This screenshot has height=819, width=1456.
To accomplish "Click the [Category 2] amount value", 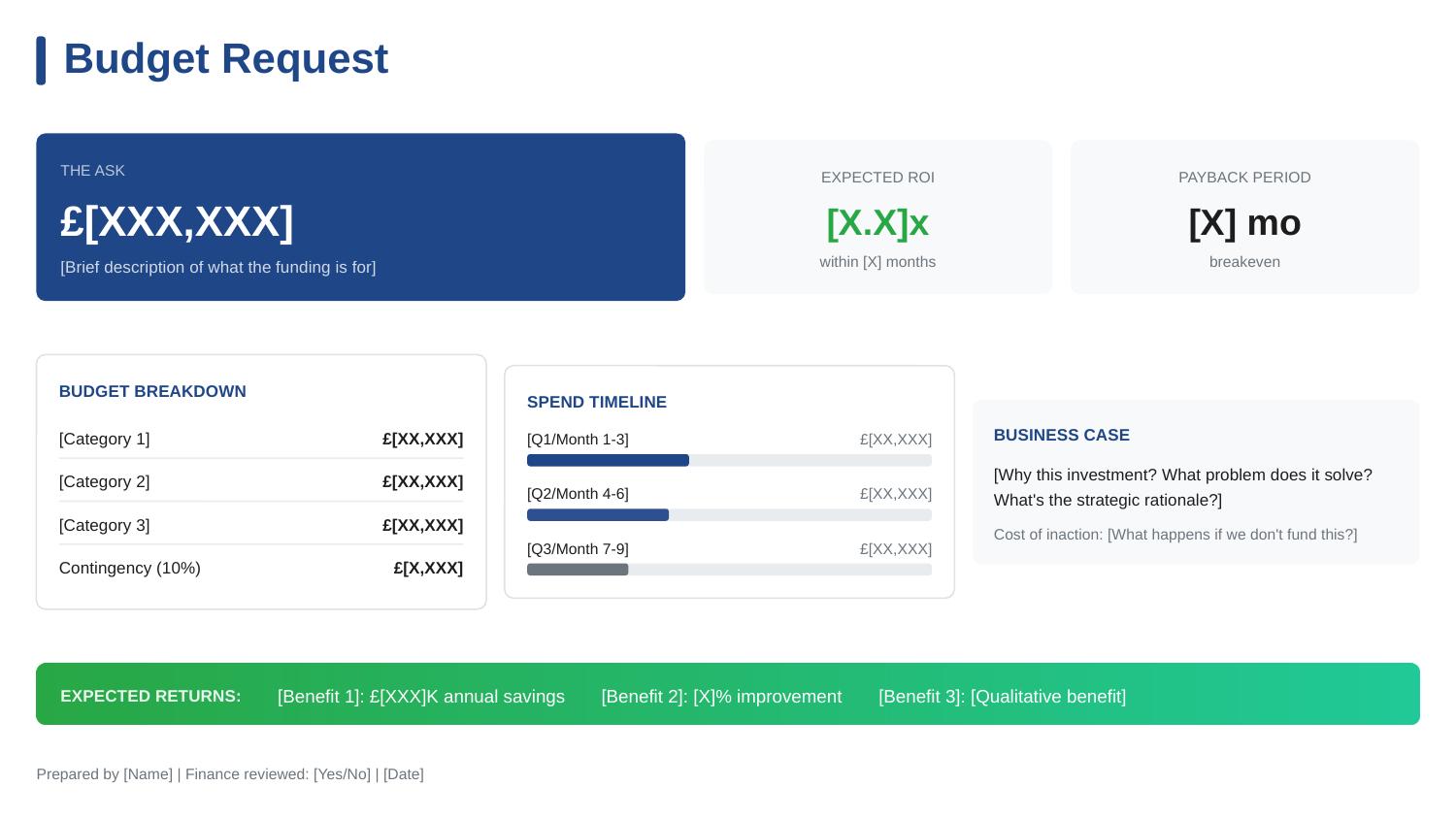I will pyautogui.click(x=422, y=482).
